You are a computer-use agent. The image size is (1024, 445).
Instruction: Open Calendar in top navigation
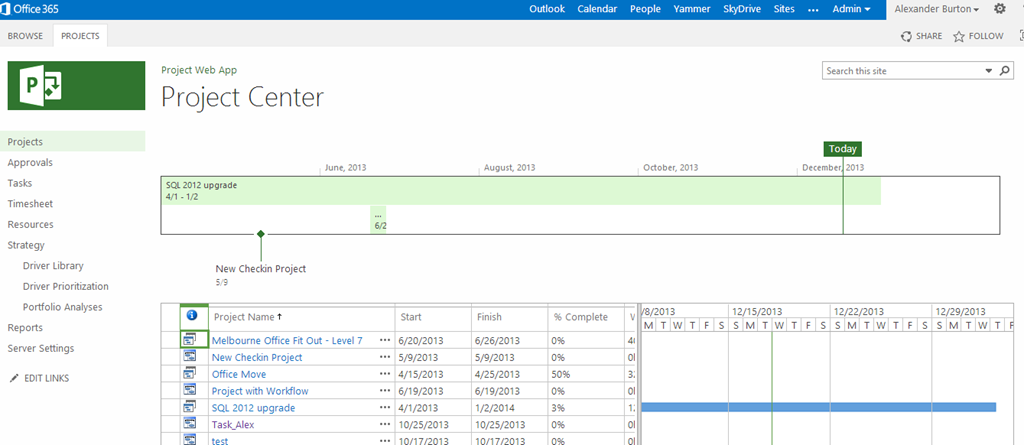coord(597,9)
